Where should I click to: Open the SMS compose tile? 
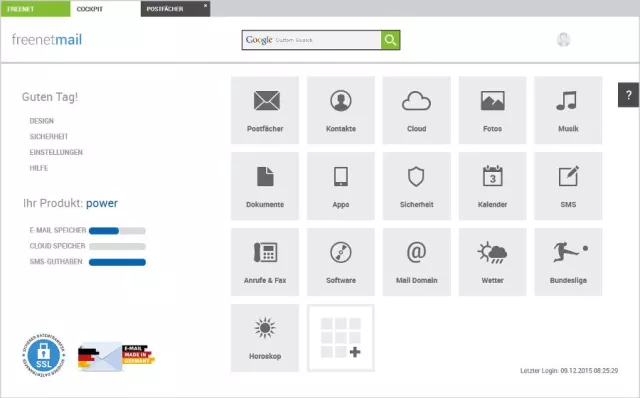point(568,186)
